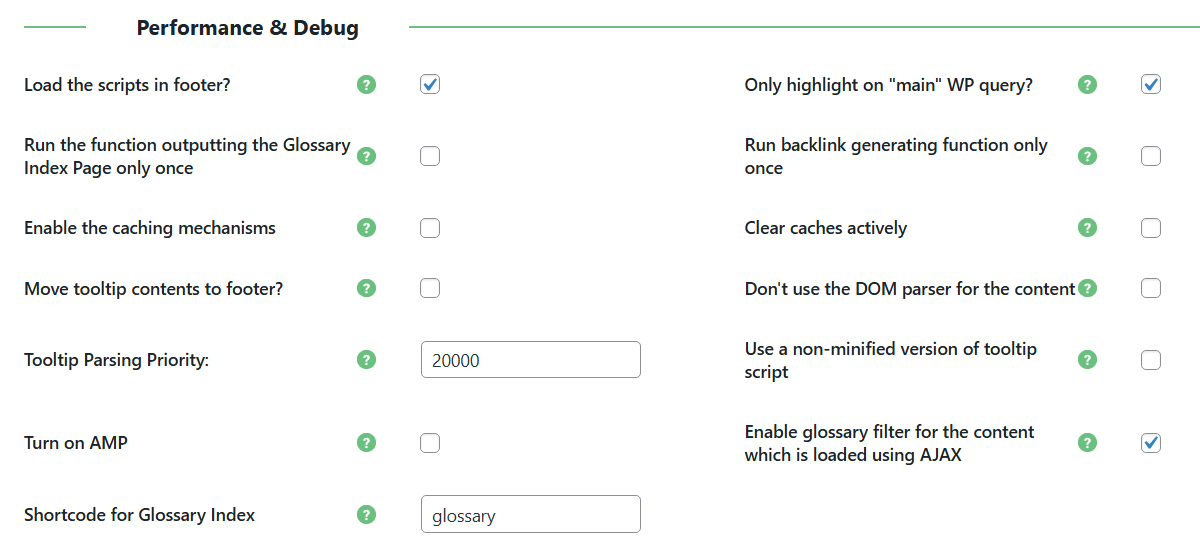Click help icon for Move tooltip contents to footer

pyautogui.click(x=366, y=289)
